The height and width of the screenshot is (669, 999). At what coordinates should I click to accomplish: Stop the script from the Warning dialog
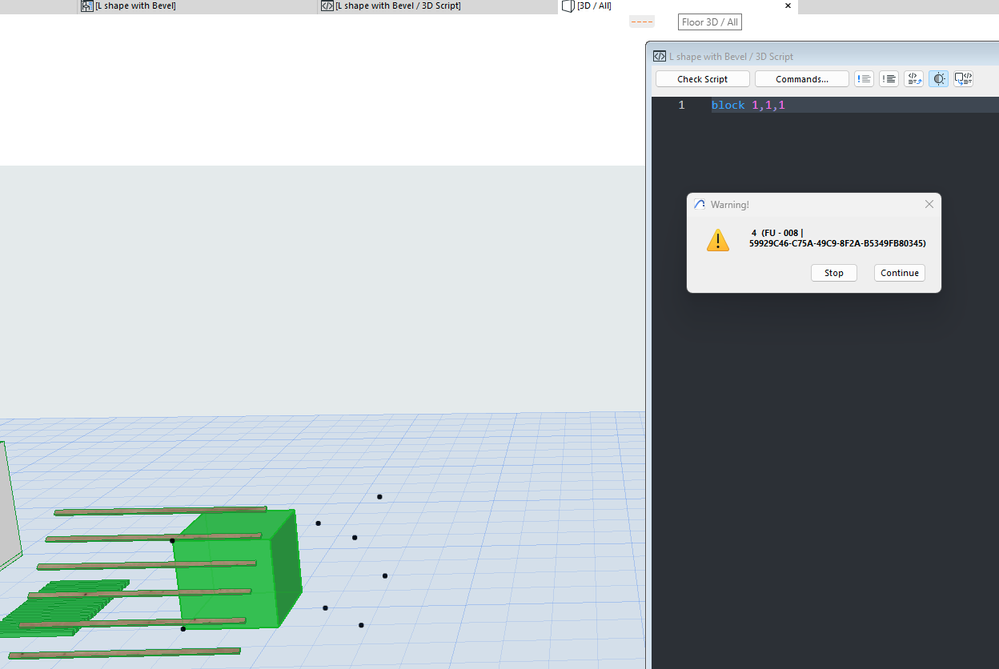pyautogui.click(x=833, y=273)
